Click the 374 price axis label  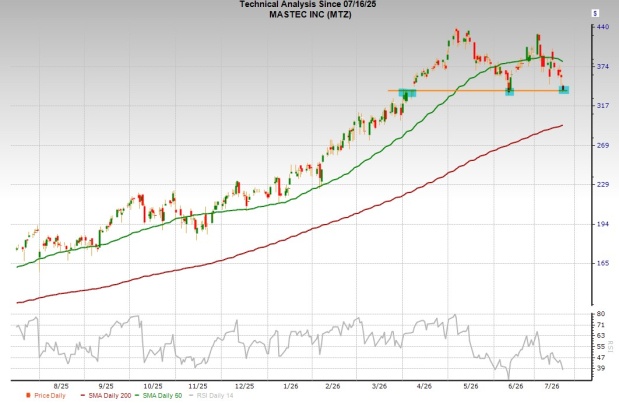603,66
